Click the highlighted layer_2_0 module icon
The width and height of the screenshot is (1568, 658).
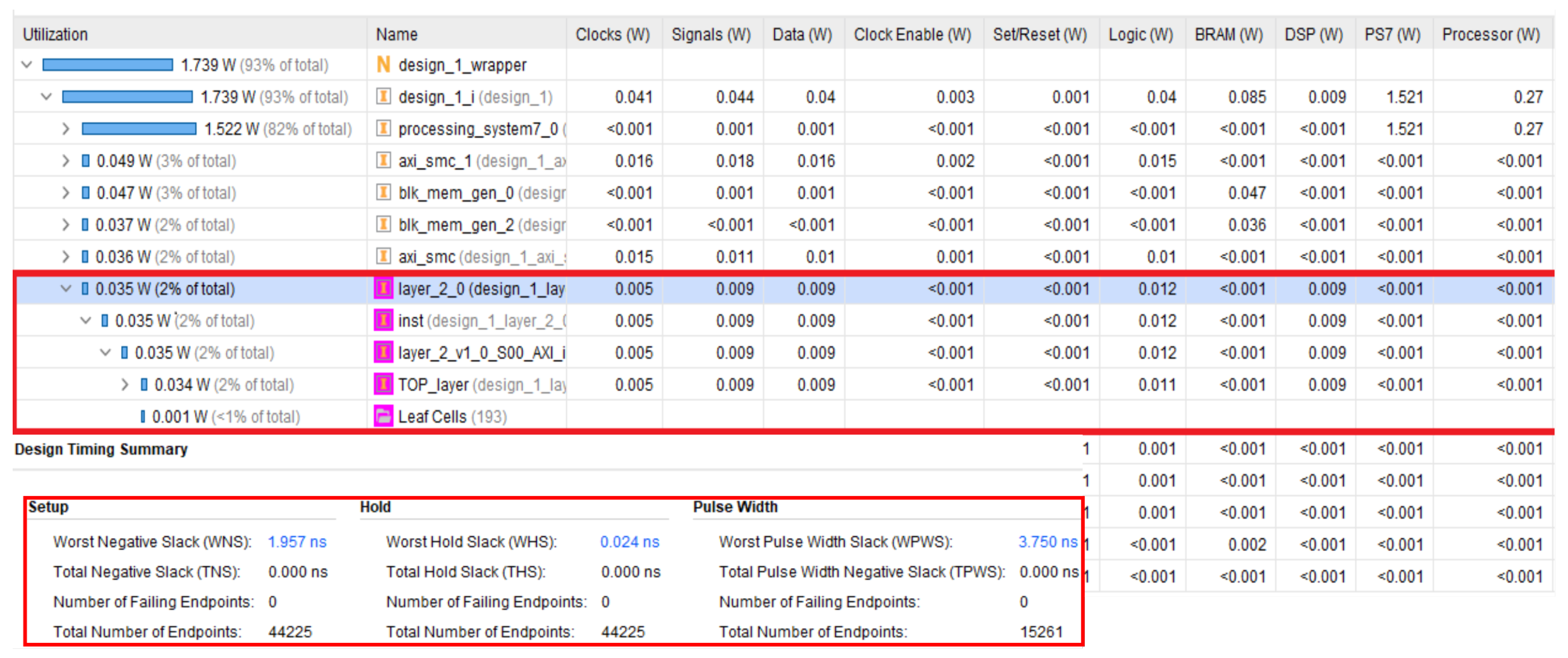click(x=383, y=289)
